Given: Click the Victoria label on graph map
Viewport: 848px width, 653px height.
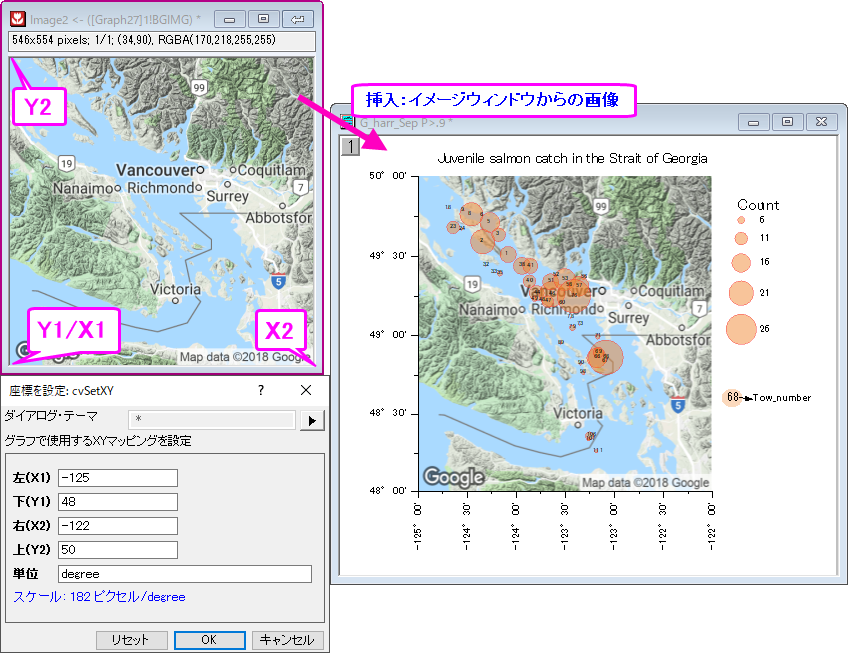Looking at the screenshot, I should pos(578,413).
